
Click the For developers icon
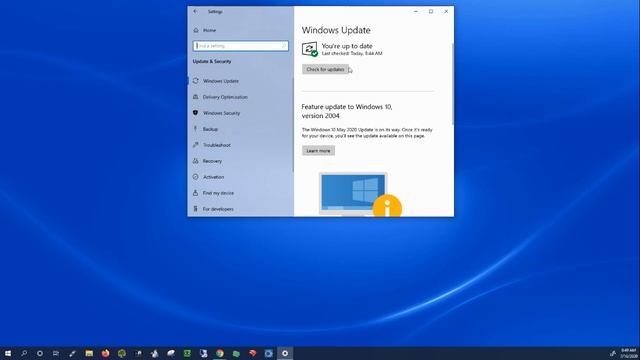196,209
